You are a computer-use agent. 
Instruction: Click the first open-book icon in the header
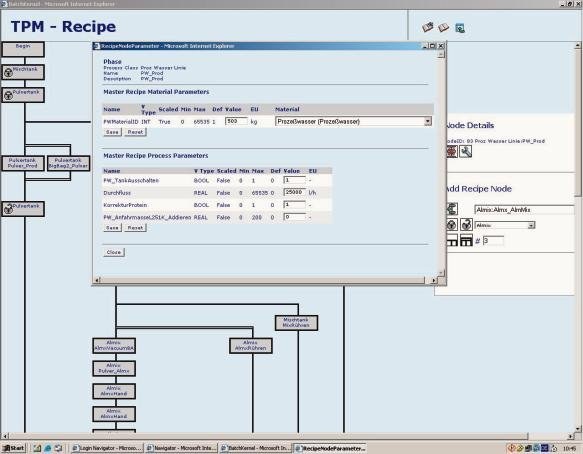pyautogui.click(x=428, y=27)
